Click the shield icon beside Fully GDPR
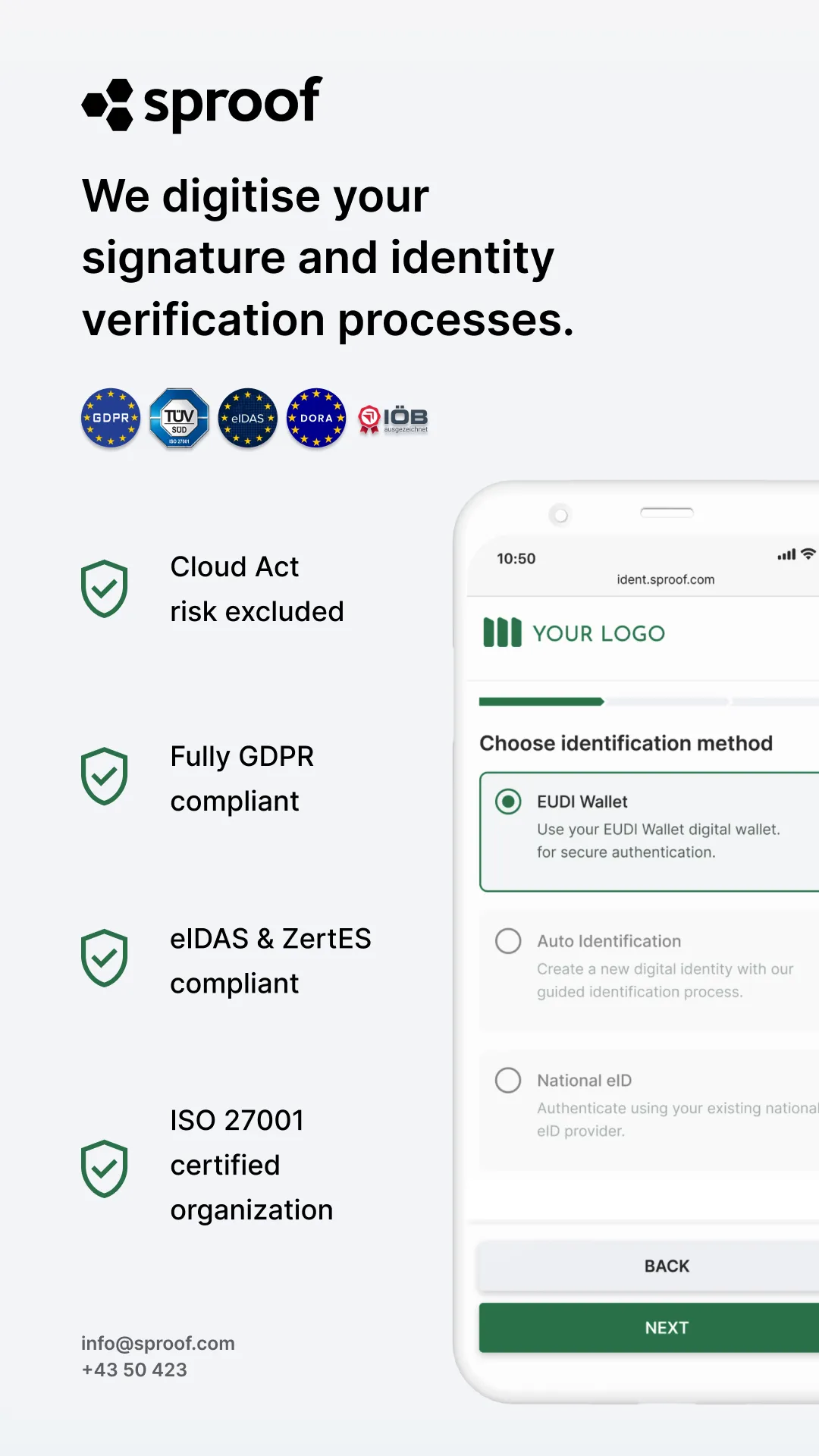 coord(104,777)
